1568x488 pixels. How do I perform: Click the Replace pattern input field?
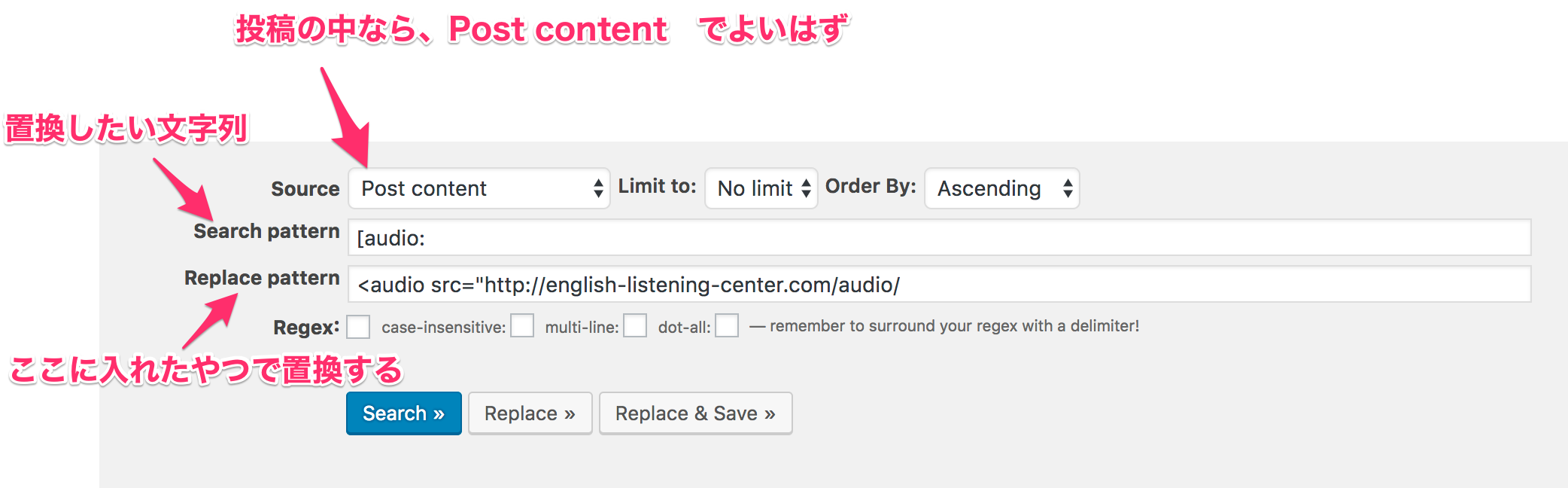point(939,285)
